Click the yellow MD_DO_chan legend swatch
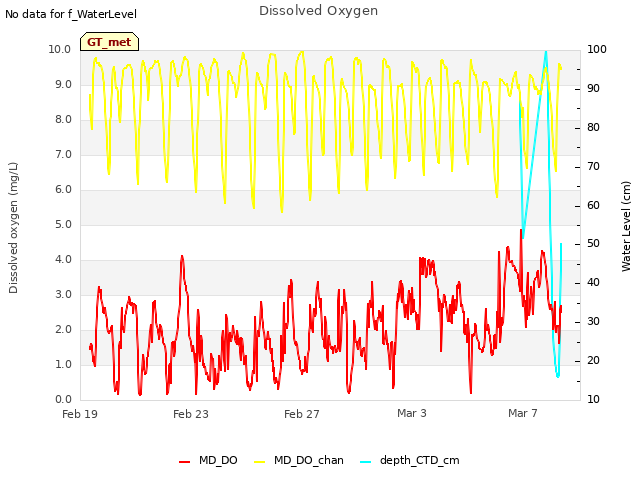This screenshot has width=640, height=480. pyautogui.click(x=260, y=462)
